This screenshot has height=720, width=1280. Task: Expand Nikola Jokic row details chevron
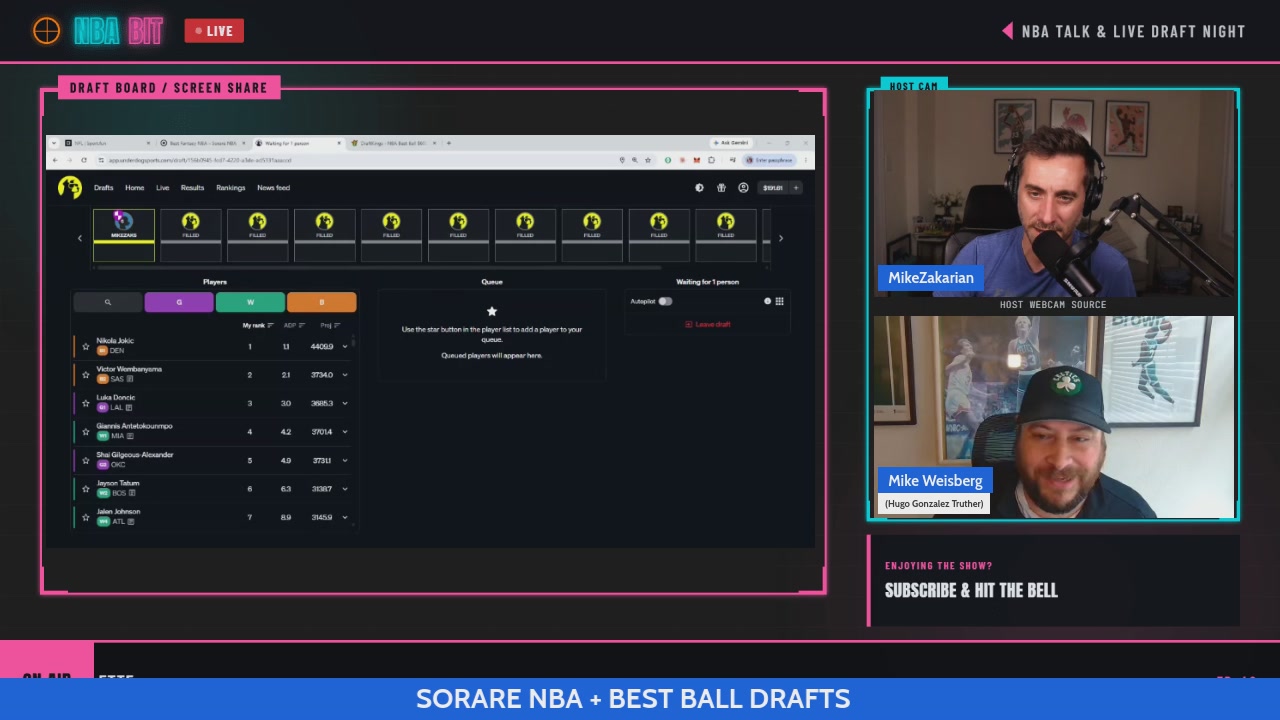tap(345, 347)
